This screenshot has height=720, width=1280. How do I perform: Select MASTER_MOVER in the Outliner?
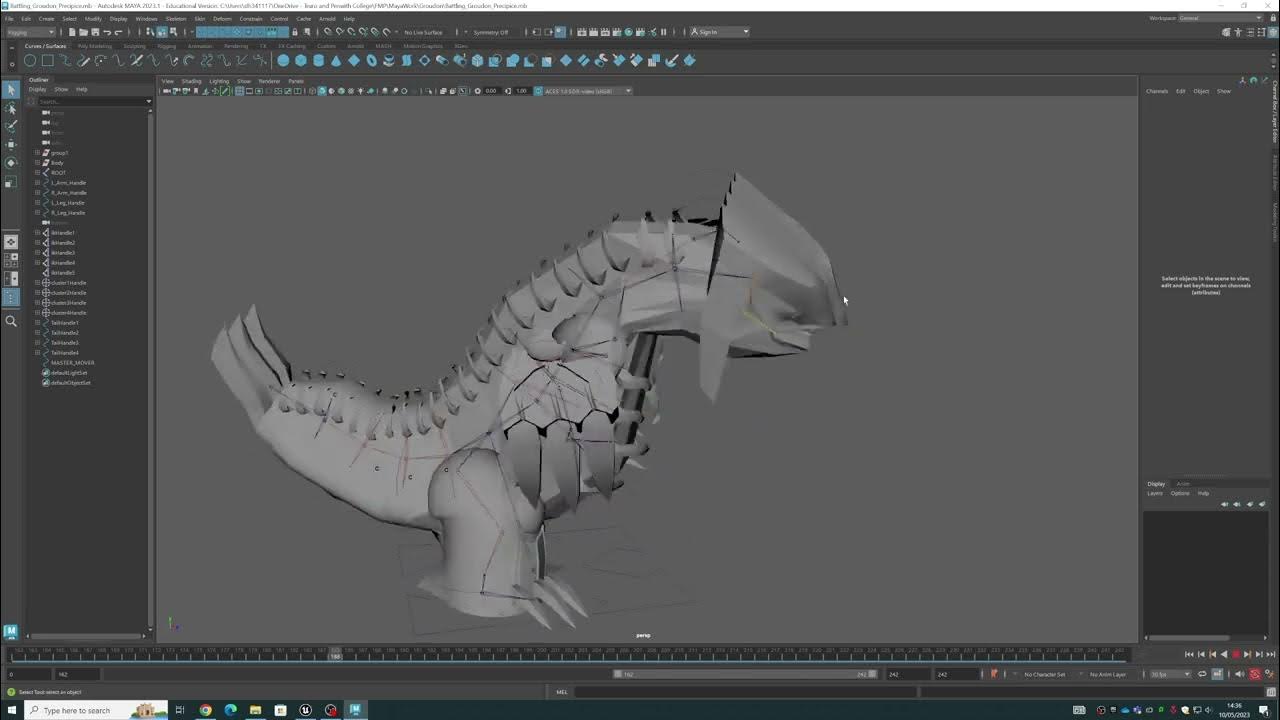point(72,363)
